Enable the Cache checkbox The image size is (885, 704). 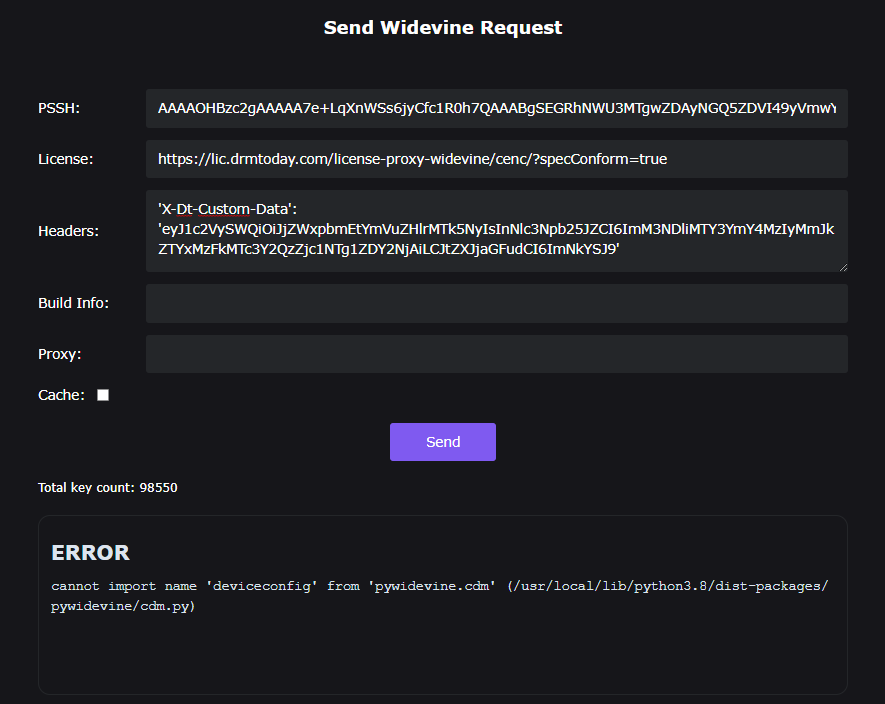[103, 395]
